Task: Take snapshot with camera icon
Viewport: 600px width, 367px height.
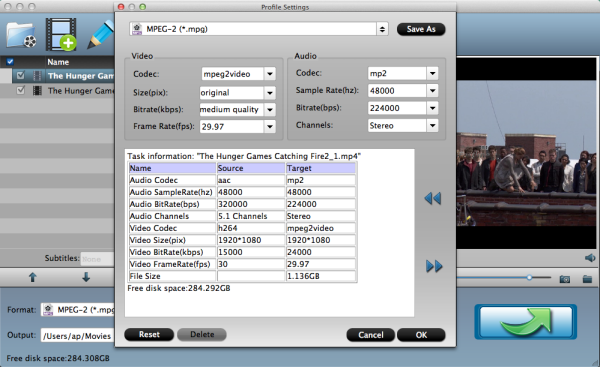Action: (x=565, y=279)
